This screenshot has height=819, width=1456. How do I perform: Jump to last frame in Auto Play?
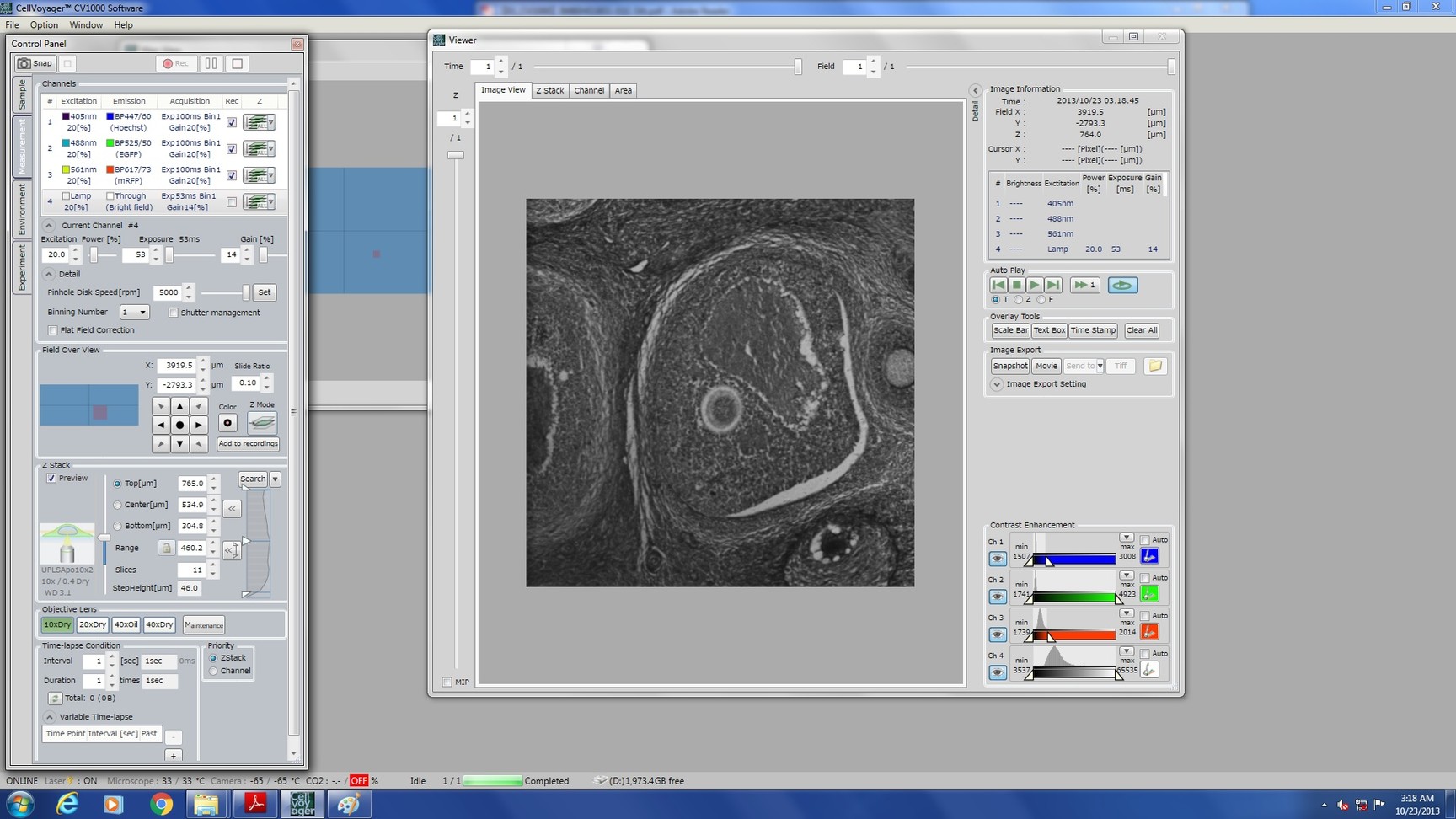click(x=1053, y=285)
